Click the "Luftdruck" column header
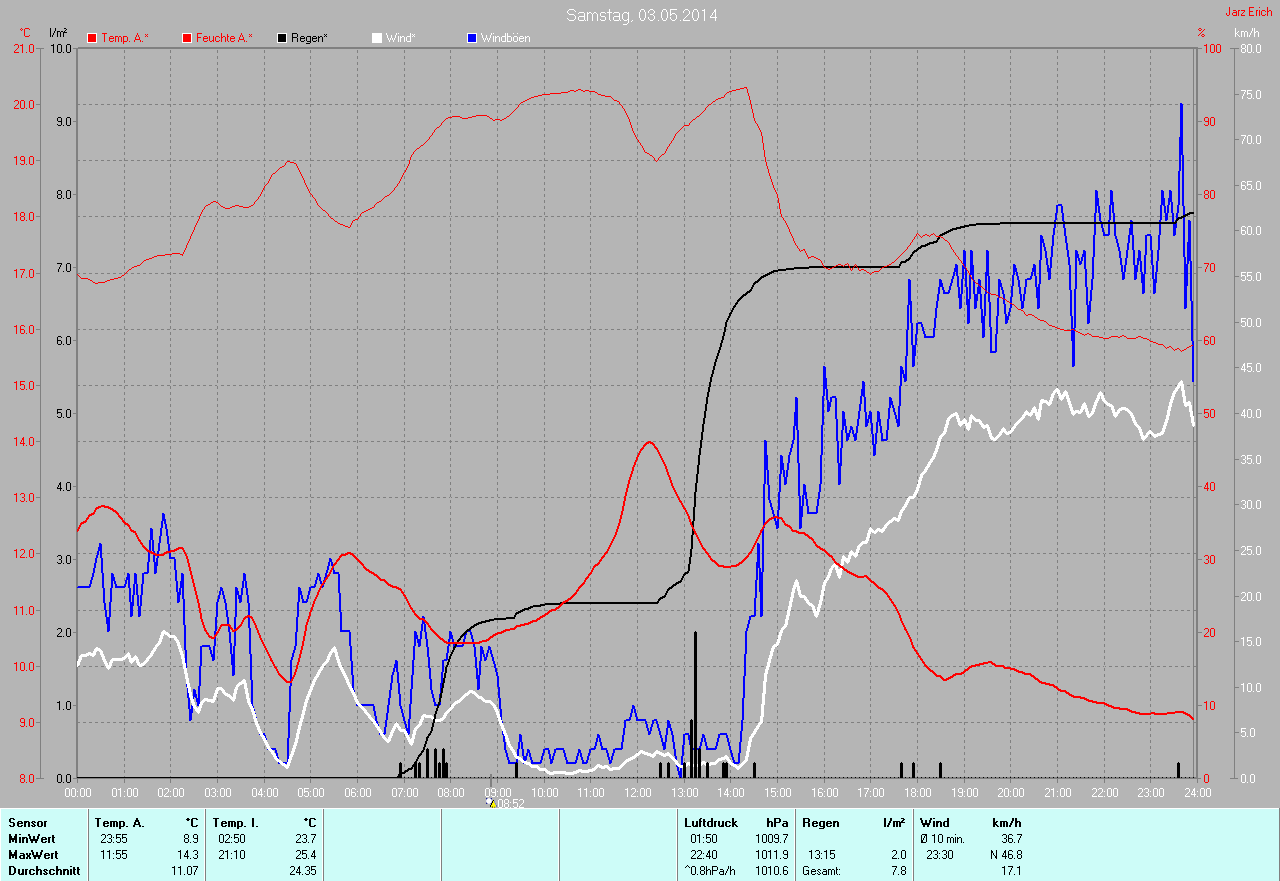Screen dimensions: 1280x881 coord(711,823)
